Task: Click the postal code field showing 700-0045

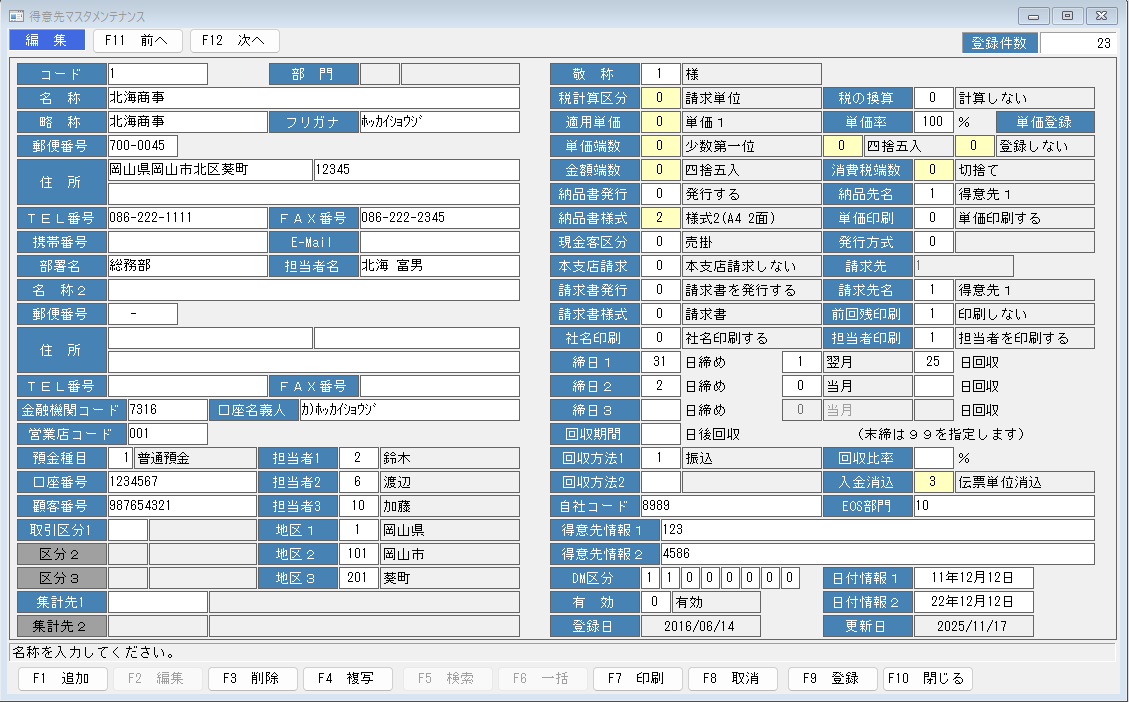Action: (x=143, y=146)
